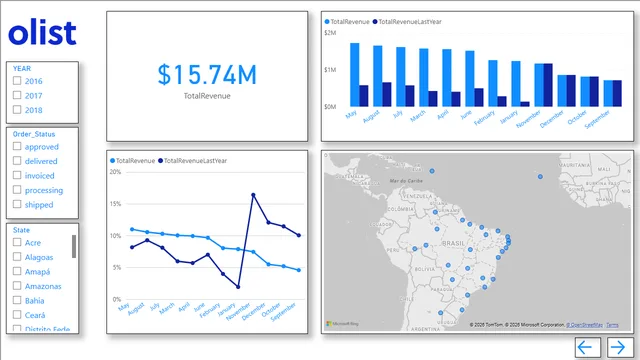This screenshot has height=360, width=640.
Task: Click the OpenStreetMap link on map
Action: [x=584, y=325]
